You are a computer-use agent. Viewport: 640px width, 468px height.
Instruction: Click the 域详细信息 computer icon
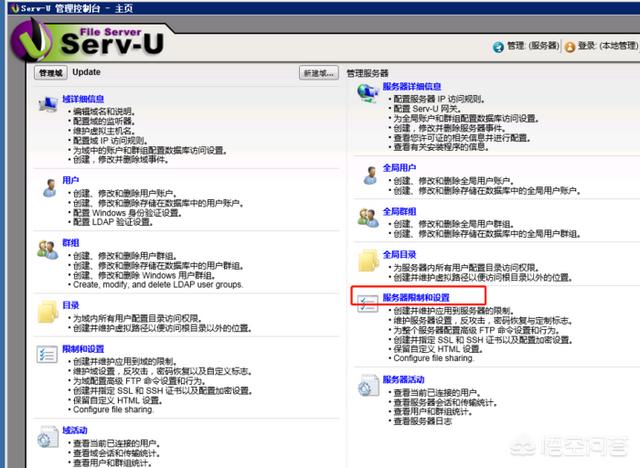pos(48,104)
